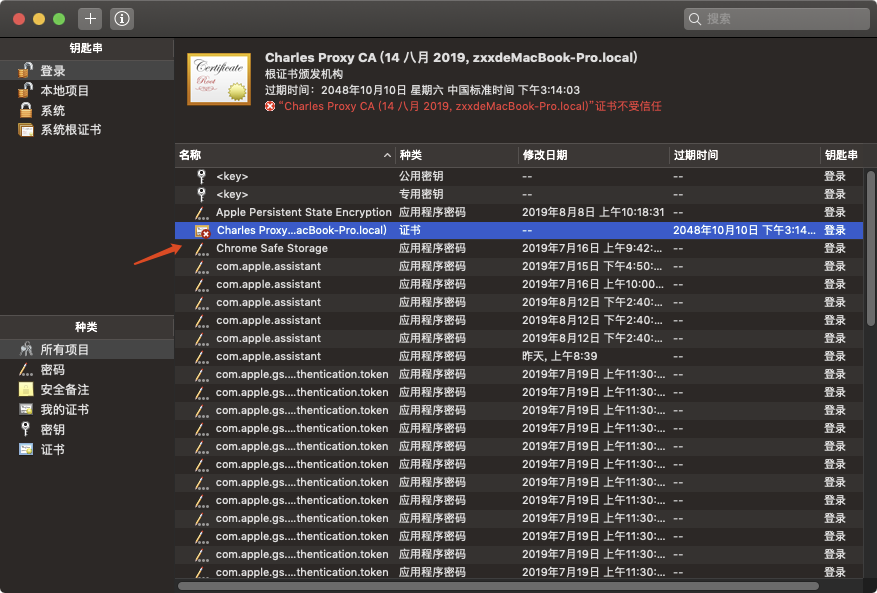
Task: Select 登录 keychain in sidebar
Action: point(87,70)
